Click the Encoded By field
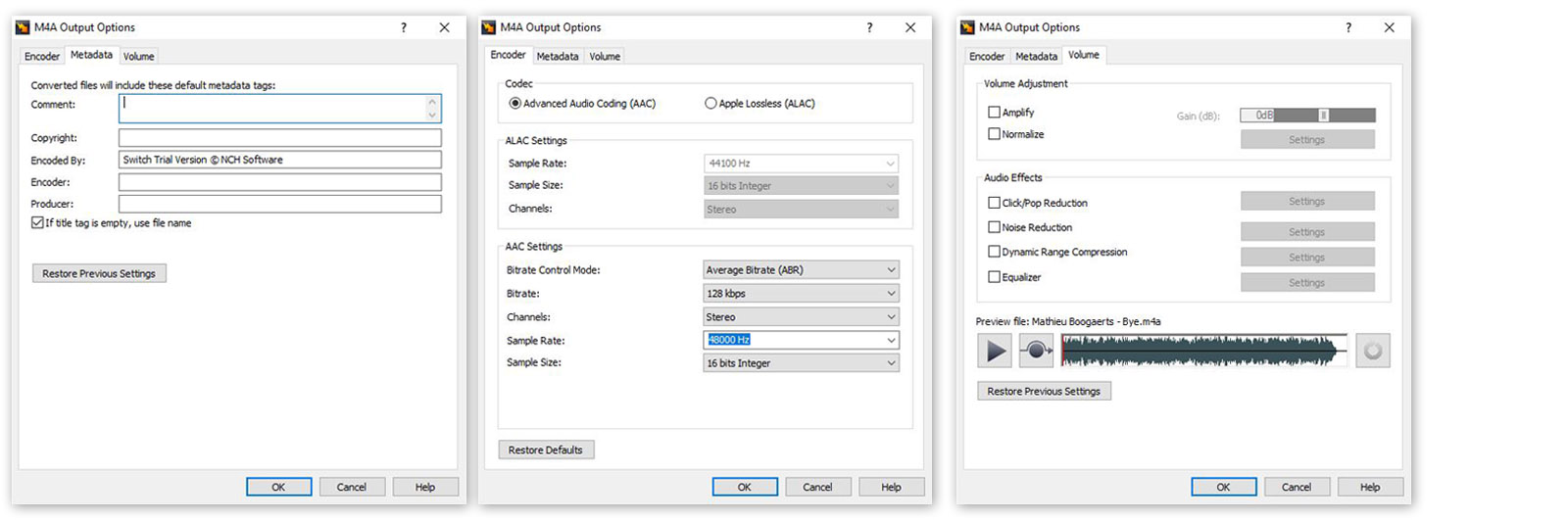Viewport: 1568px width, 520px height. [280, 160]
